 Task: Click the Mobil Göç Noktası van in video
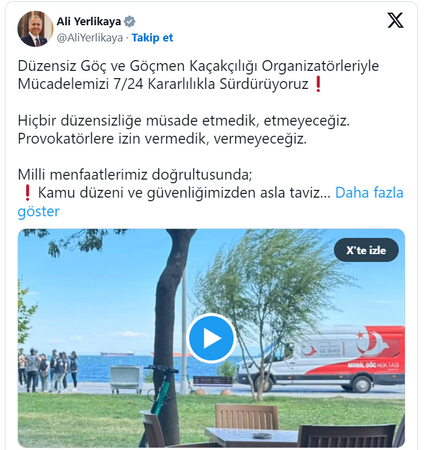click(x=320, y=358)
